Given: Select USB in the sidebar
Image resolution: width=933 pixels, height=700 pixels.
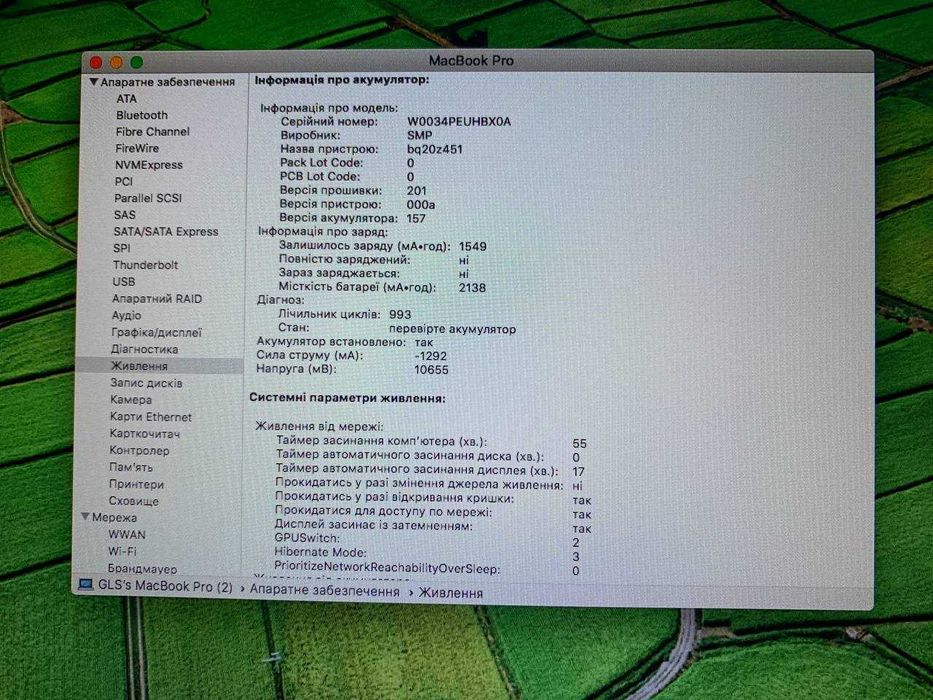Looking at the screenshot, I should [124, 282].
